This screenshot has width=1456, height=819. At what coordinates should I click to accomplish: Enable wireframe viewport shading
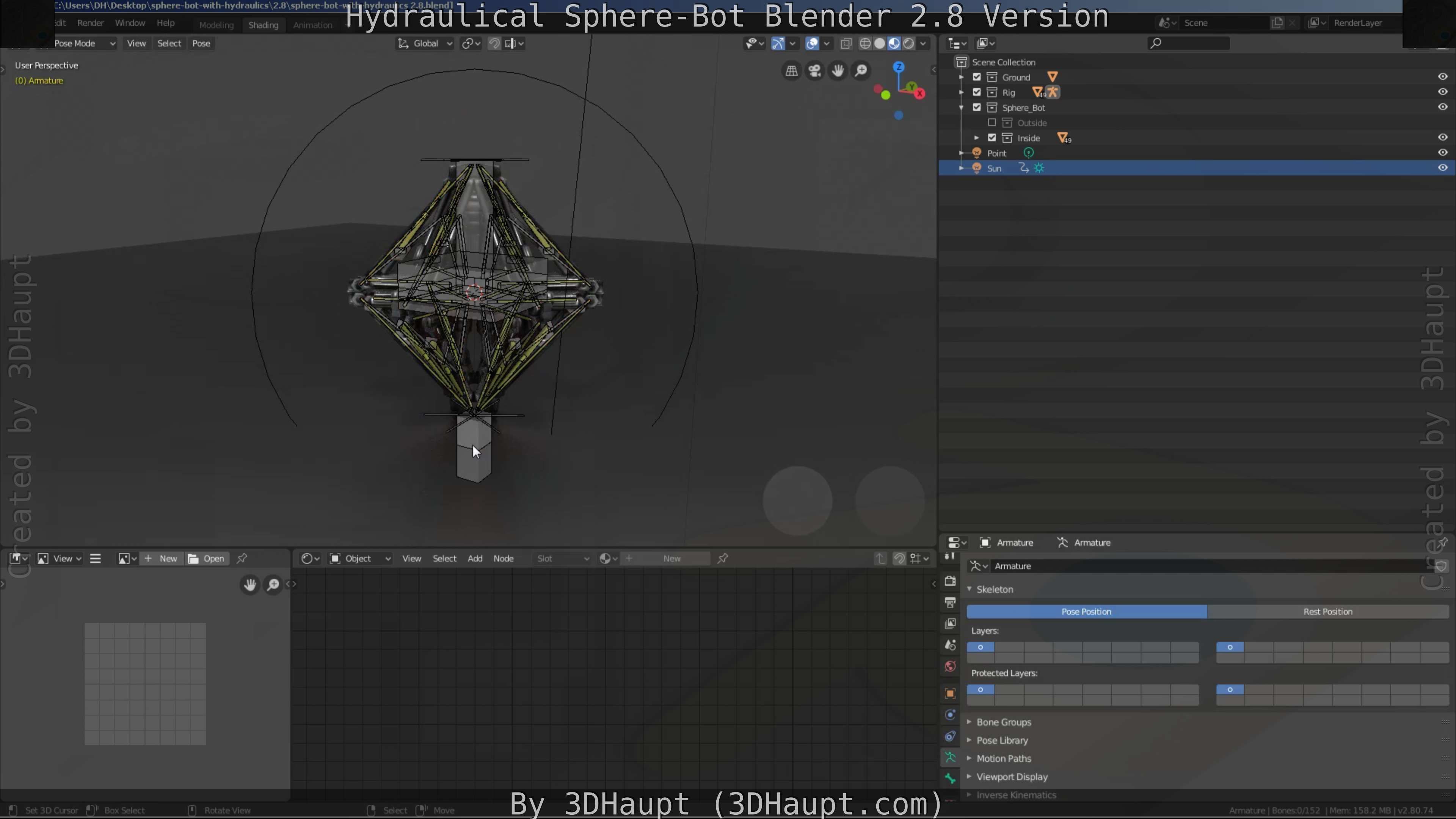[865, 44]
